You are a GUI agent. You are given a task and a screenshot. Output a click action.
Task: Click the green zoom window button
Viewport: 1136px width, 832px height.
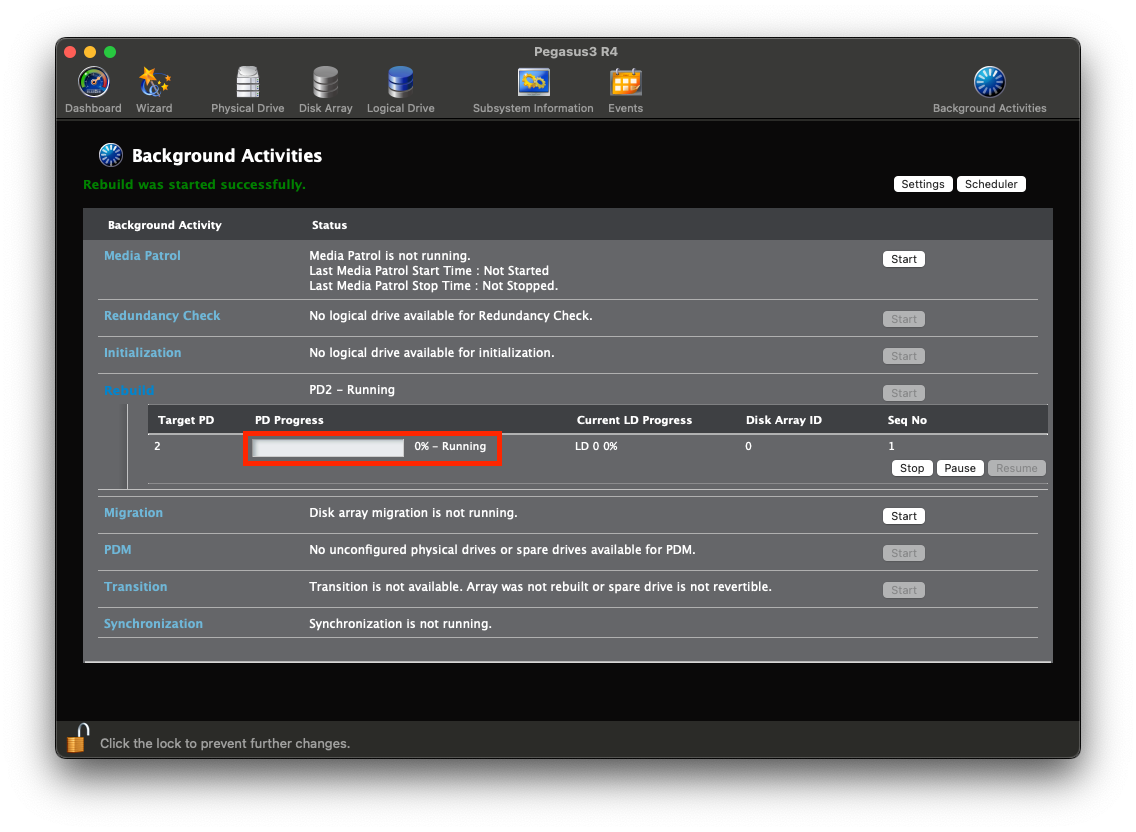pos(110,51)
